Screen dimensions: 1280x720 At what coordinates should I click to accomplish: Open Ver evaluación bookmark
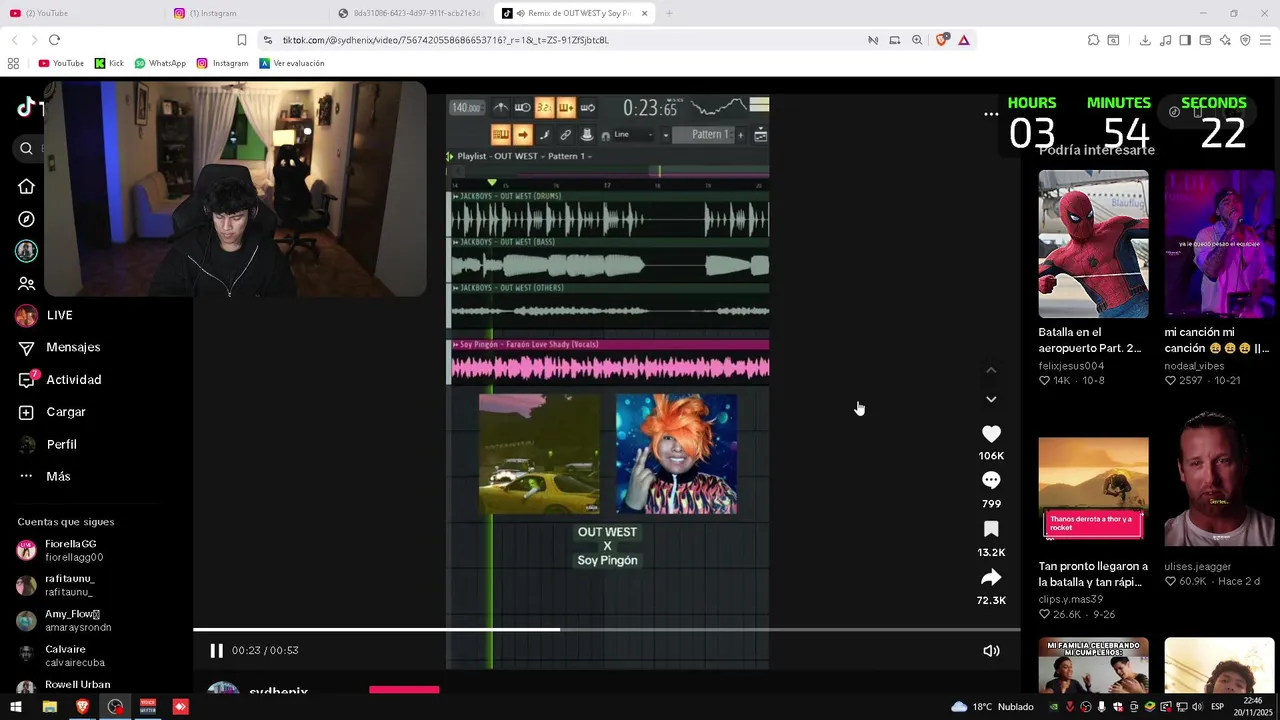291,63
